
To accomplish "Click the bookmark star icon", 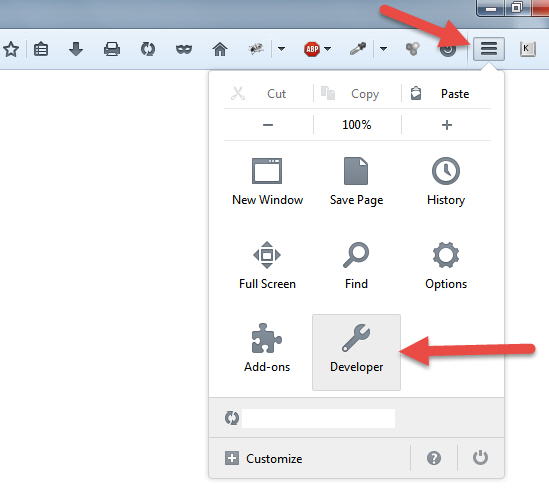I will pos(11,49).
